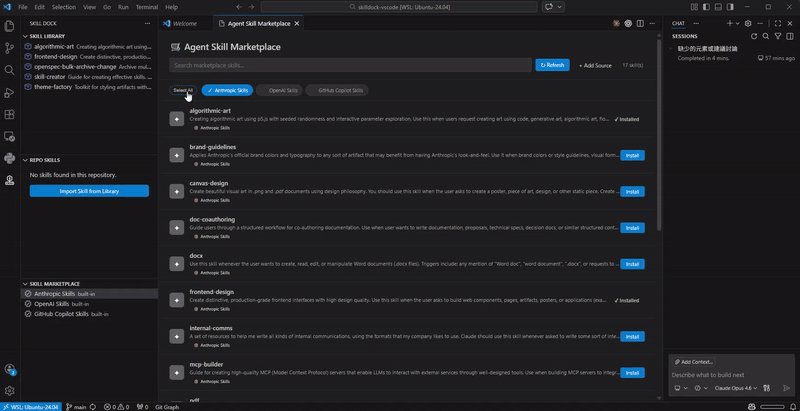Toggle primary side bar visibility
Image resolution: width=800 pixels, height=411 pixels.
click(706, 7)
